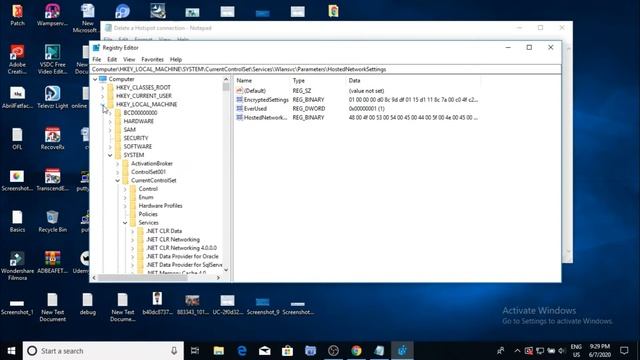640x360 pixels.
Task: Open the Screenshot_9 desktop file
Action: point(263,305)
